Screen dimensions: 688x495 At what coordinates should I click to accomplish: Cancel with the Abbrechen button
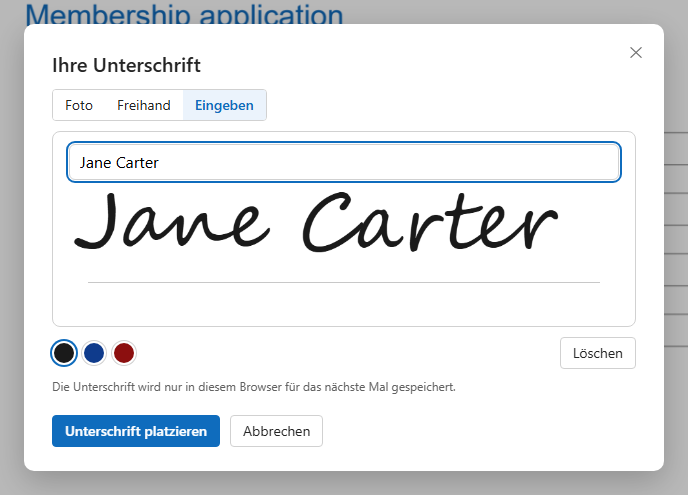pos(276,431)
